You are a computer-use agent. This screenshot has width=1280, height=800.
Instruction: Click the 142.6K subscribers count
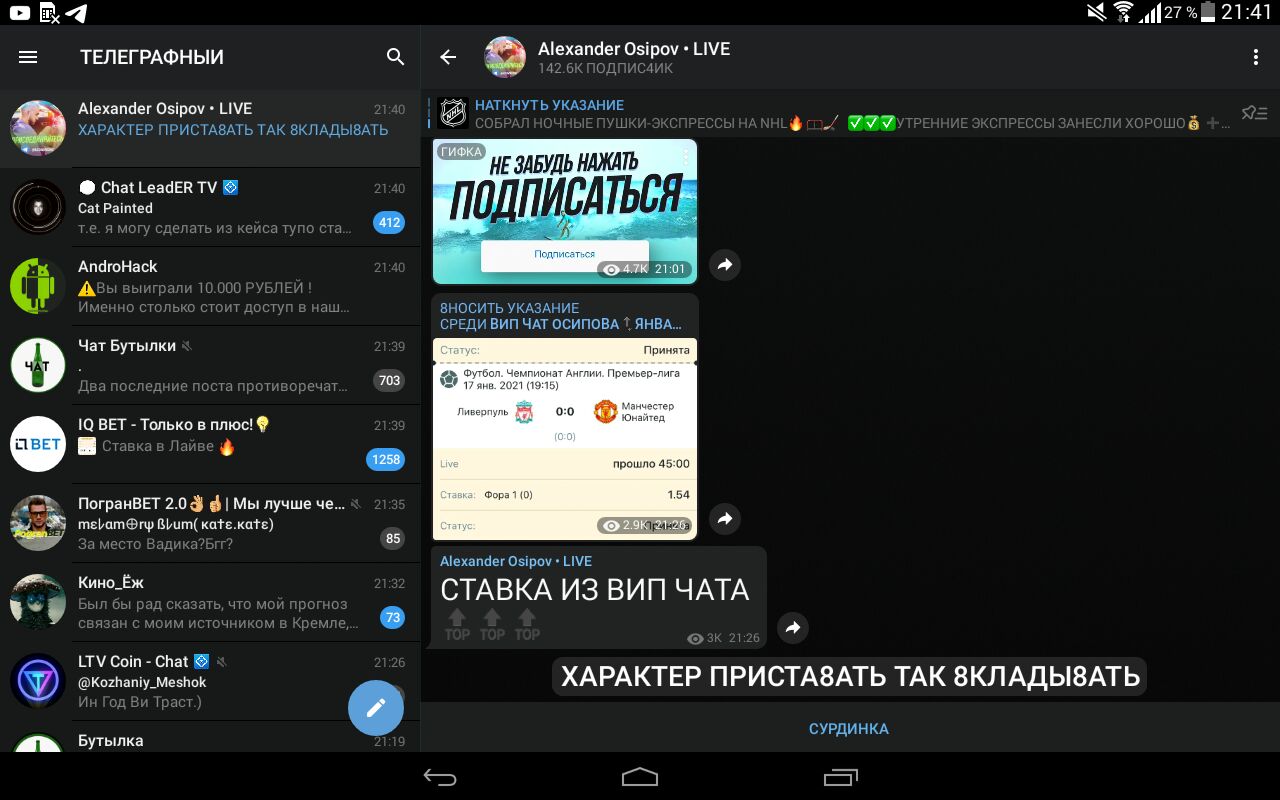tap(606, 69)
